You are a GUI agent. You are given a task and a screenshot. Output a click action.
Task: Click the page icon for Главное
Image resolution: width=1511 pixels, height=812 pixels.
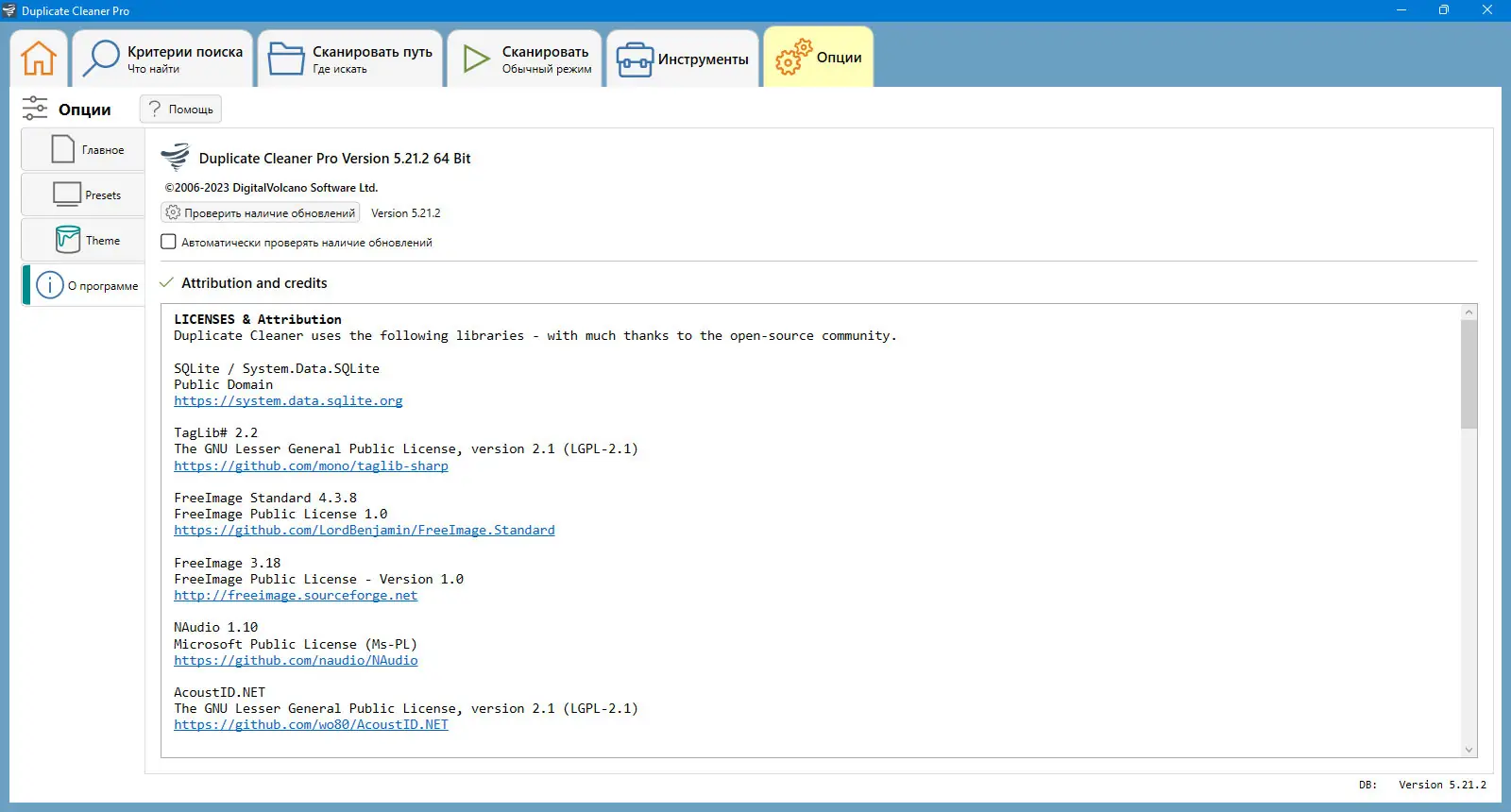tap(63, 149)
